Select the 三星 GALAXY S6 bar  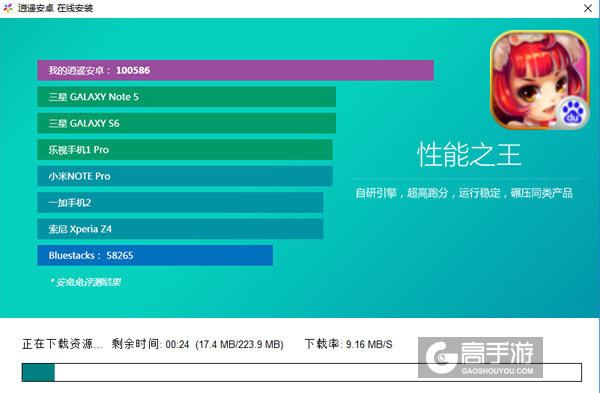click(186, 123)
